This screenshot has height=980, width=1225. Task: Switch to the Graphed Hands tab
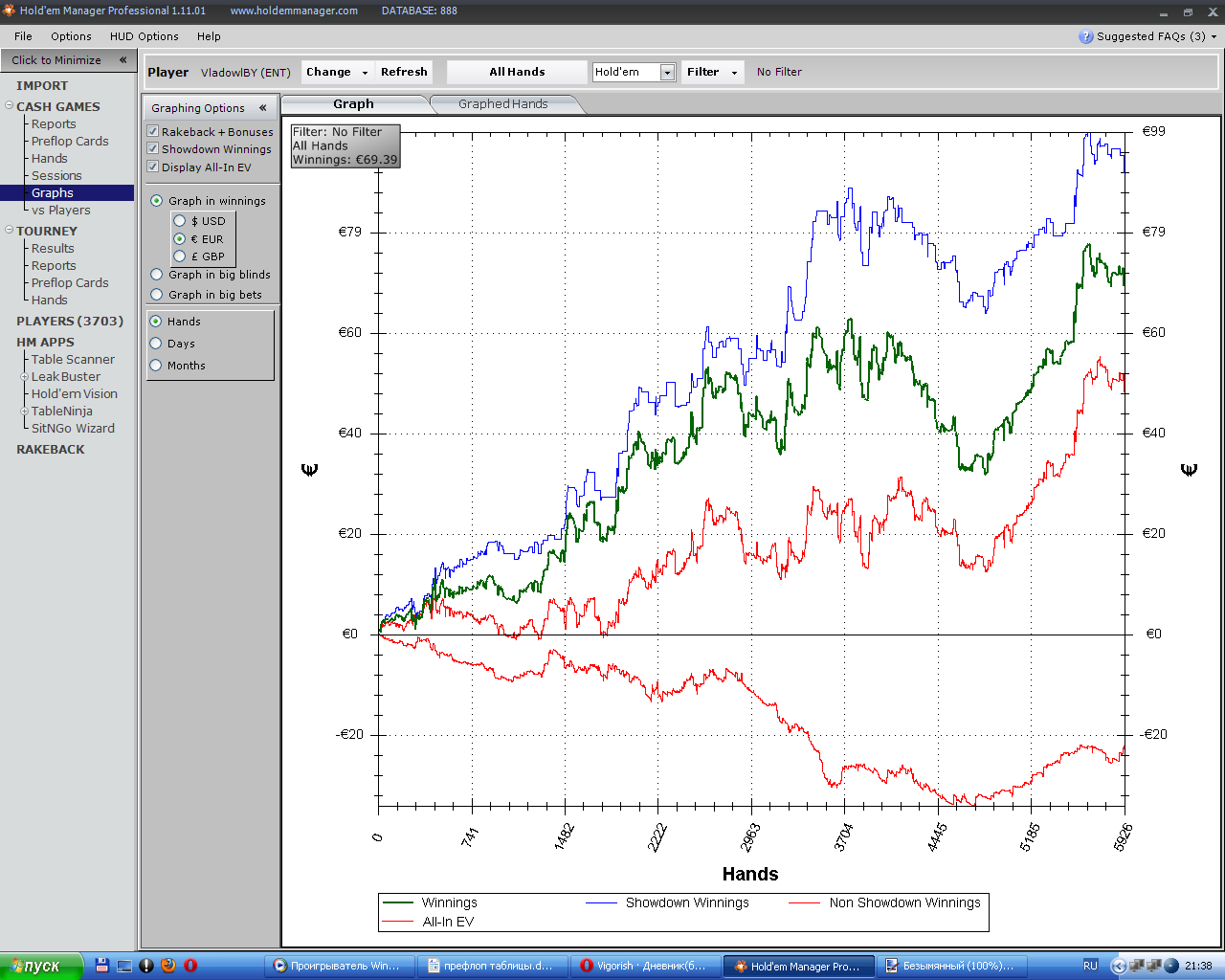pyautogui.click(x=502, y=104)
